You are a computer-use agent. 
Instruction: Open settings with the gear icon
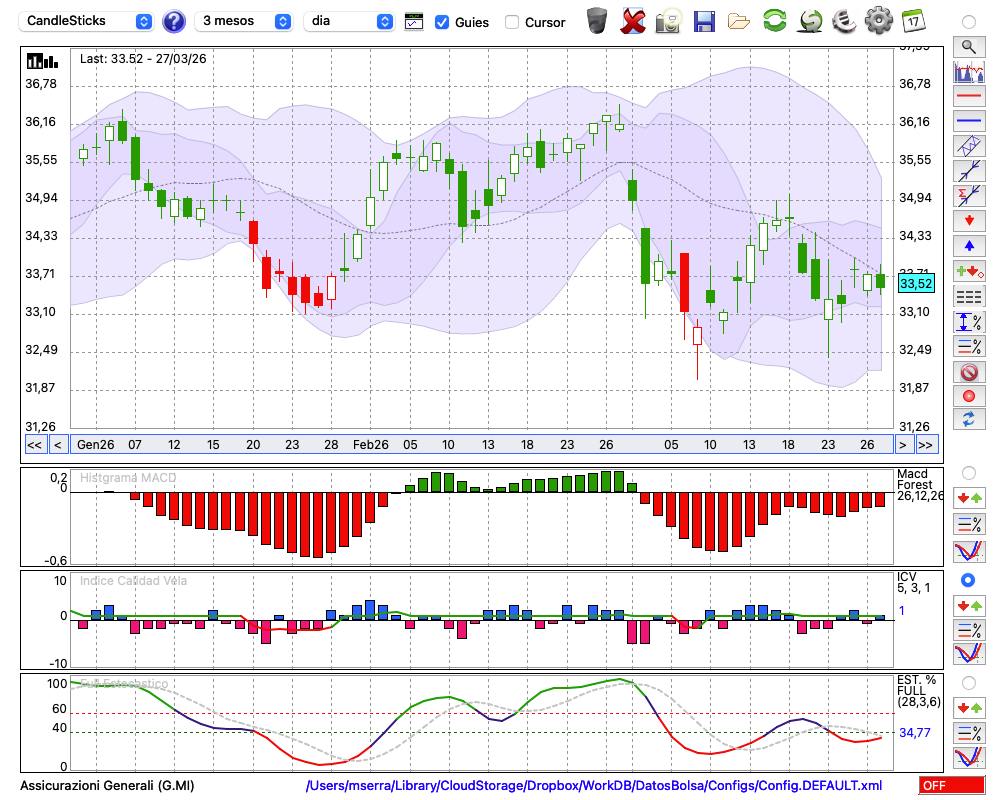tap(879, 20)
